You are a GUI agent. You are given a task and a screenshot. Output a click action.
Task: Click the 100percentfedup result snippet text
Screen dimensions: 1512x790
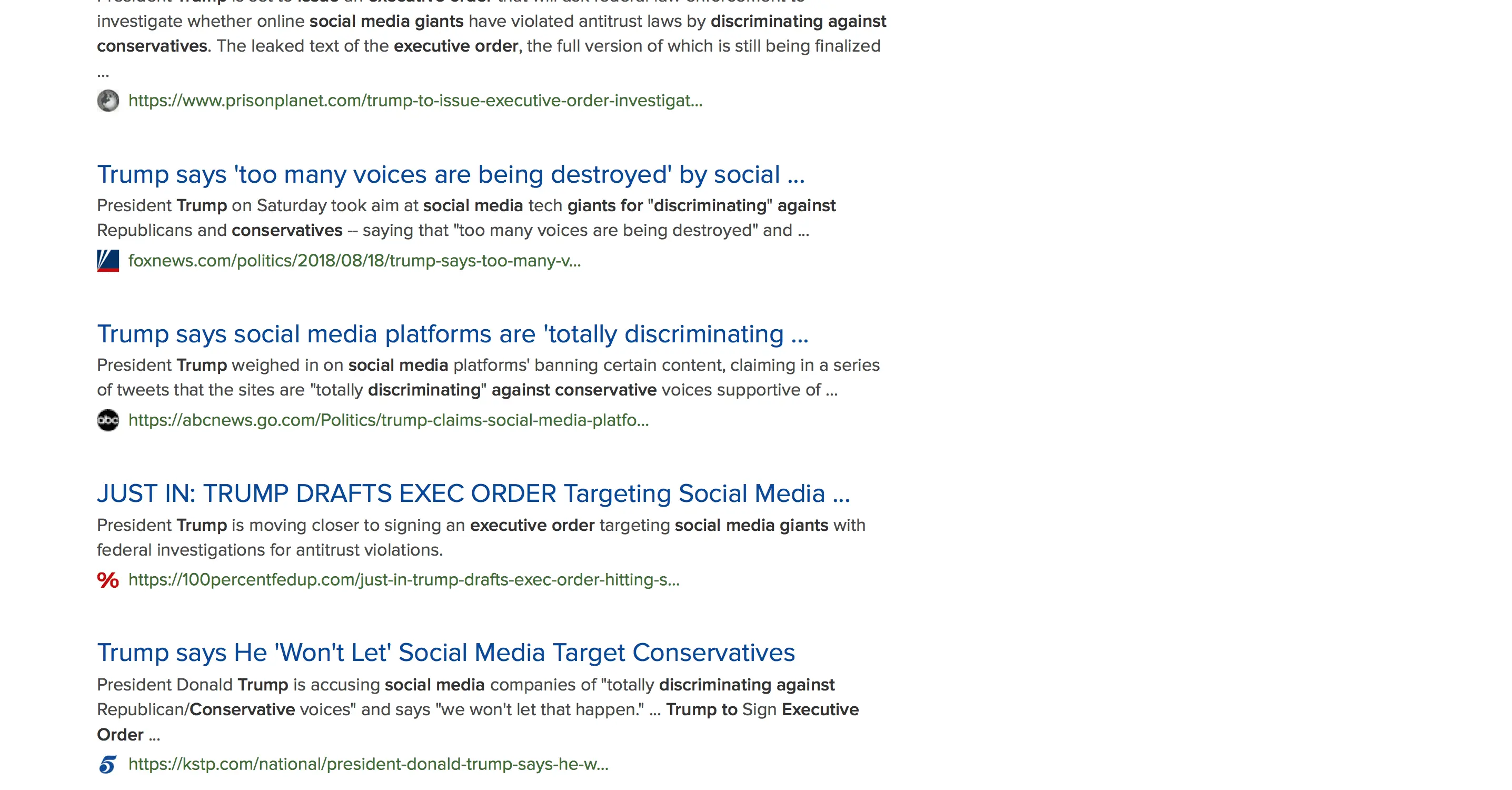click(x=481, y=537)
